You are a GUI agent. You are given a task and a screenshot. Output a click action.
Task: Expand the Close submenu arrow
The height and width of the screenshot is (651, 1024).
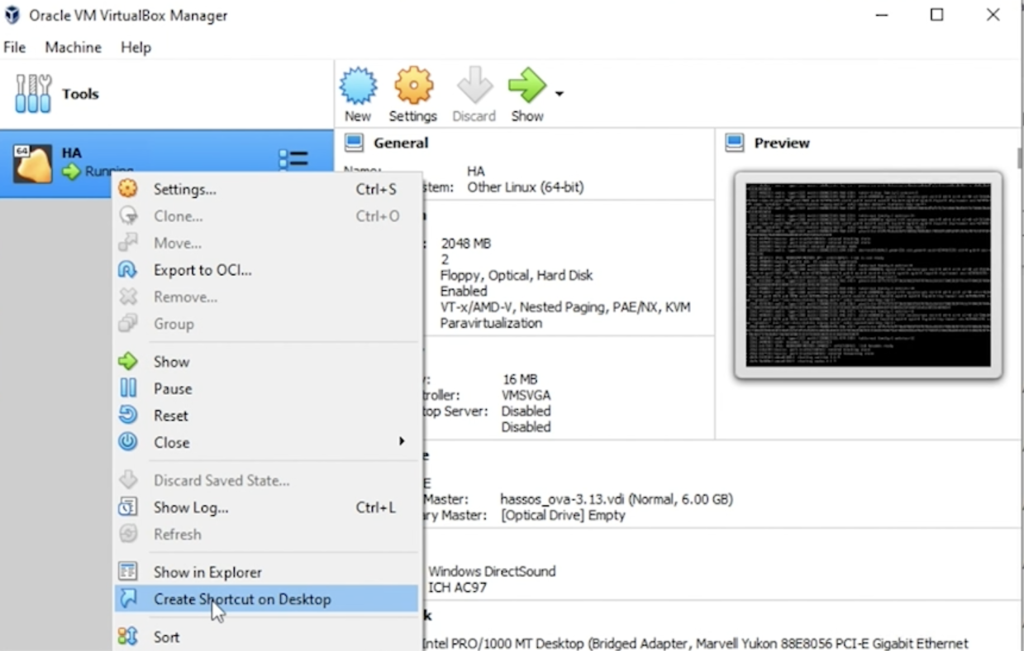coord(402,441)
